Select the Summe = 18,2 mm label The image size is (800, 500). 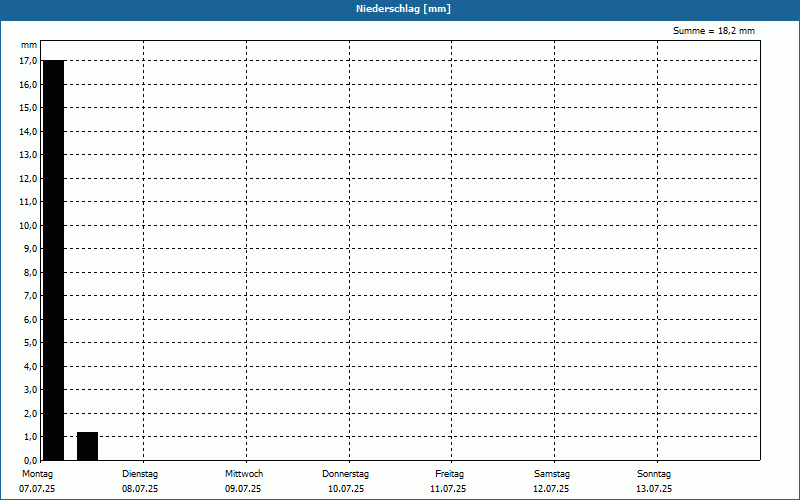coord(714,31)
